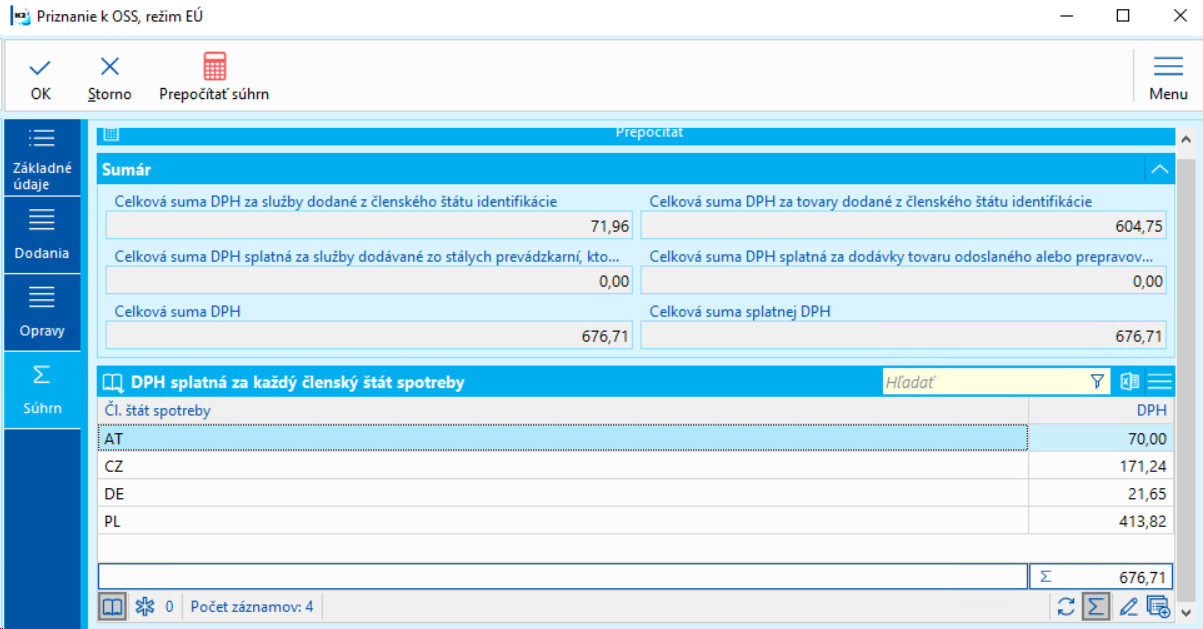Click the snowflake icon in the status bar
This screenshot has width=1203, height=629.
[x=146, y=606]
